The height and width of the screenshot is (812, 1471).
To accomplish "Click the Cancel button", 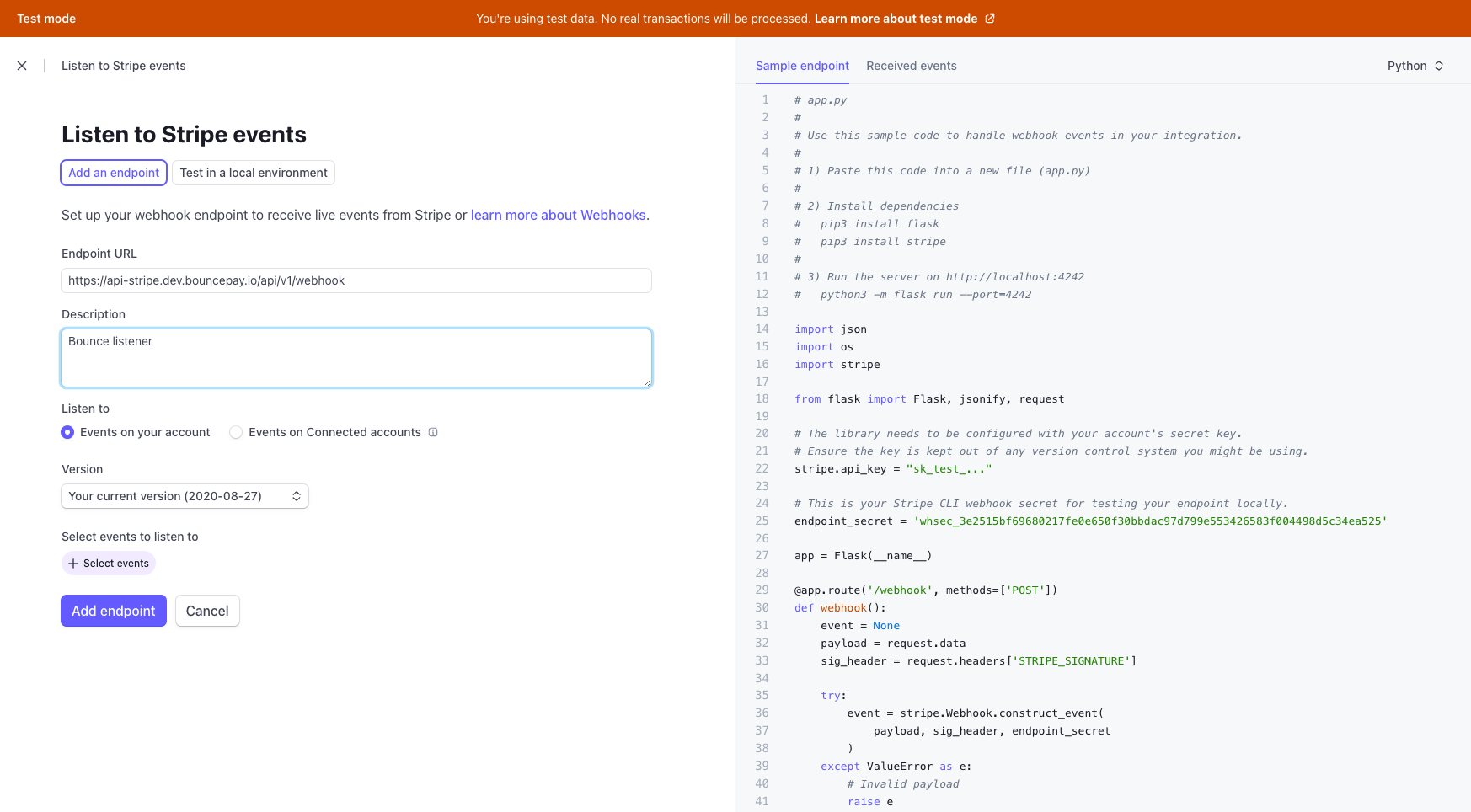I will click(x=207, y=611).
